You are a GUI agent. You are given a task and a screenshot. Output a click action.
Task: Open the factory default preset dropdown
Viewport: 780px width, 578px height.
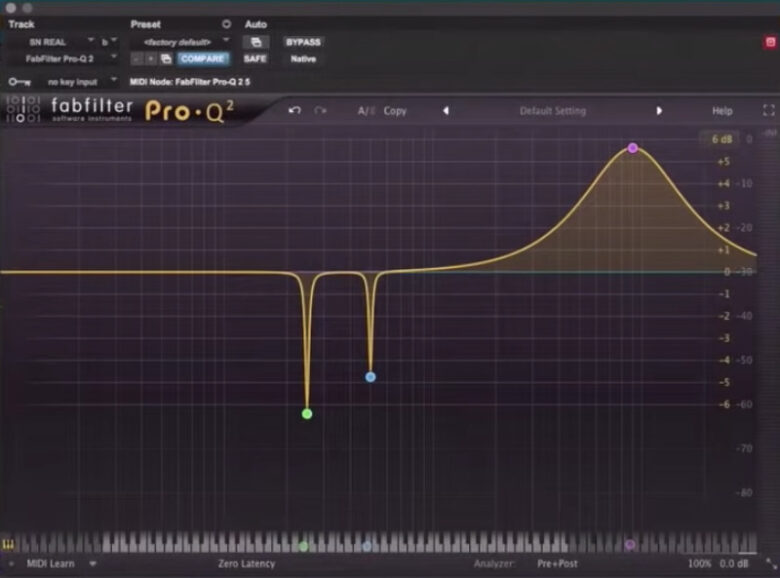[180, 42]
